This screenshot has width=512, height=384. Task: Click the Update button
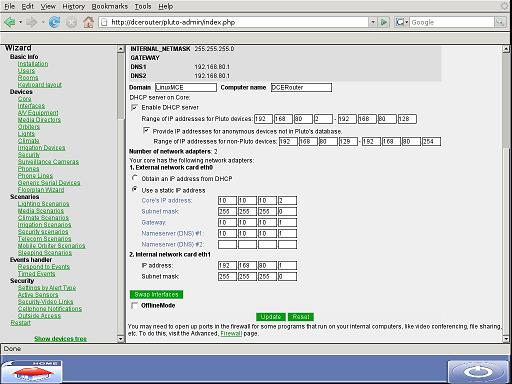coord(271,316)
